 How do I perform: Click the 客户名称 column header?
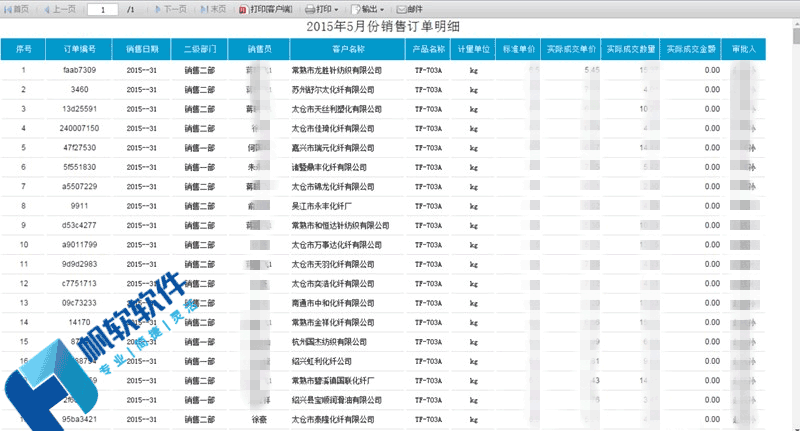(348, 49)
